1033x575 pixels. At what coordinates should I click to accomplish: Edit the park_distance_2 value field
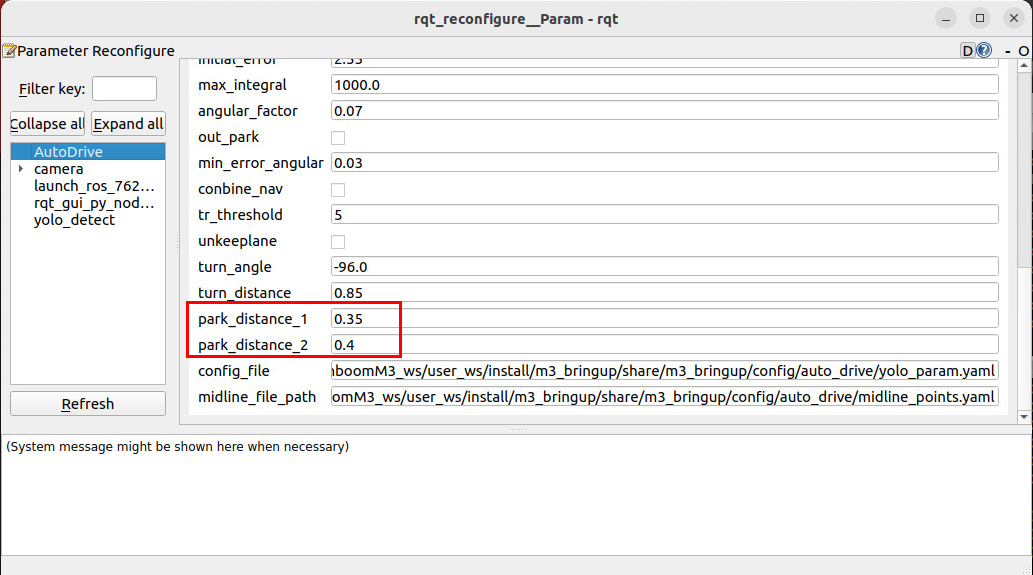tap(665, 344)
